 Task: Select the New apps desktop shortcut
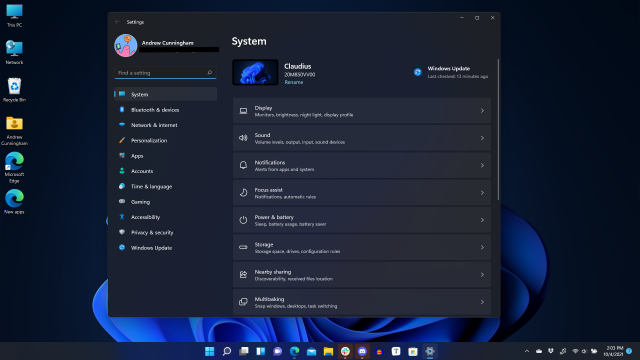click(x=14, y=202)
